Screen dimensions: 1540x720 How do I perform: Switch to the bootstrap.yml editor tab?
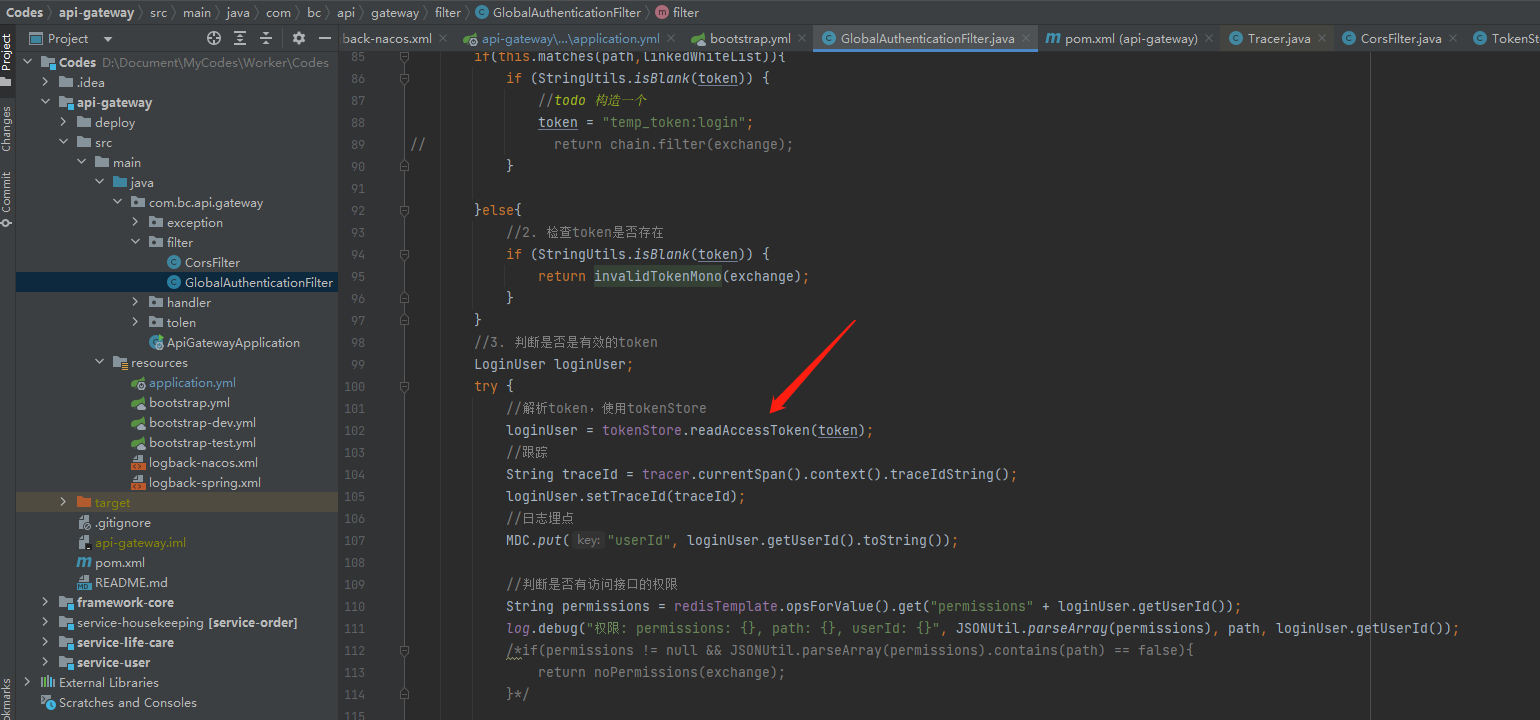tap(749, 38)
